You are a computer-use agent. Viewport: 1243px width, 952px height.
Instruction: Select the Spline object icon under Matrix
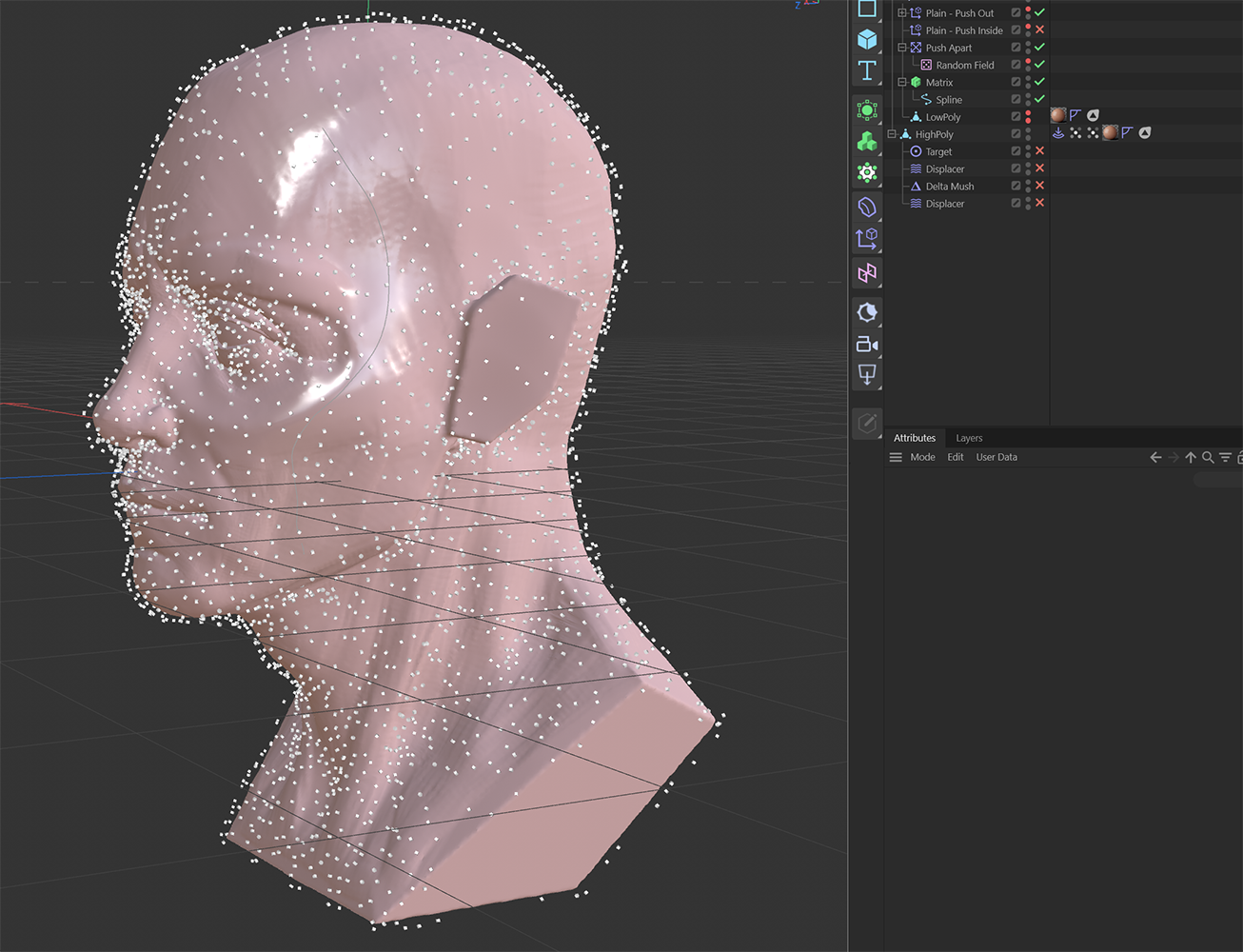(926, 100)
